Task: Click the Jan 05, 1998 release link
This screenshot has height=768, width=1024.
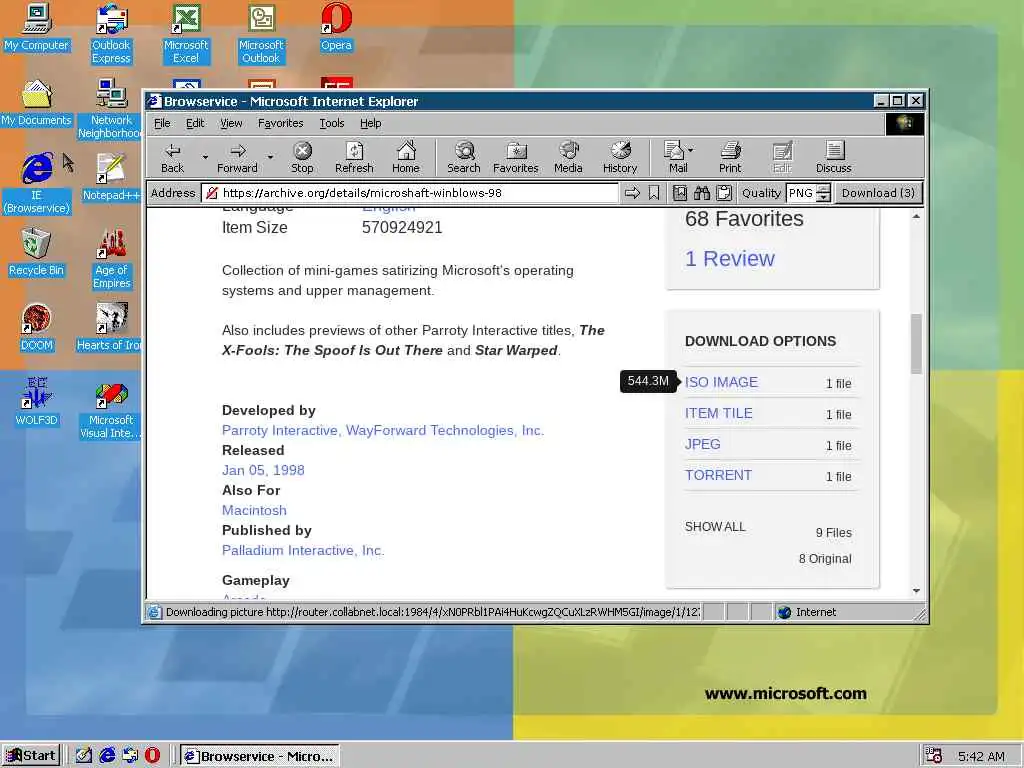Action: tap(263, 470)
